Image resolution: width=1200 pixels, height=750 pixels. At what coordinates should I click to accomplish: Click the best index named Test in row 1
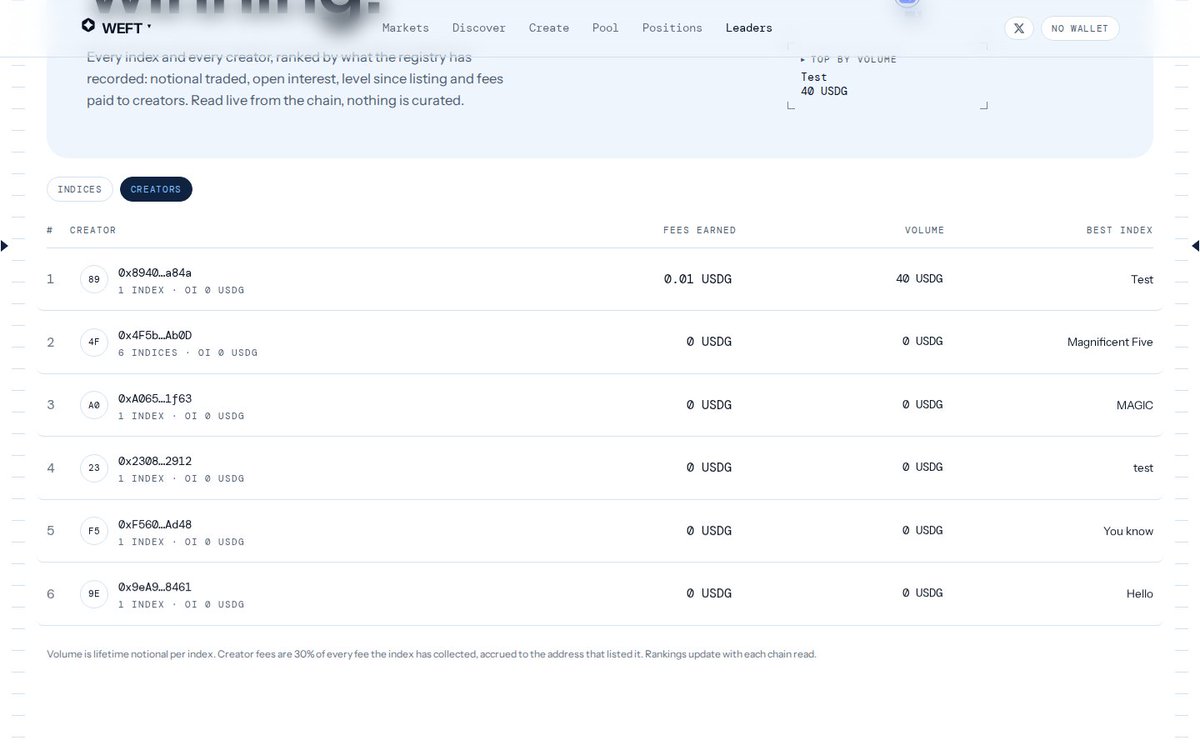click(1142, 280)
